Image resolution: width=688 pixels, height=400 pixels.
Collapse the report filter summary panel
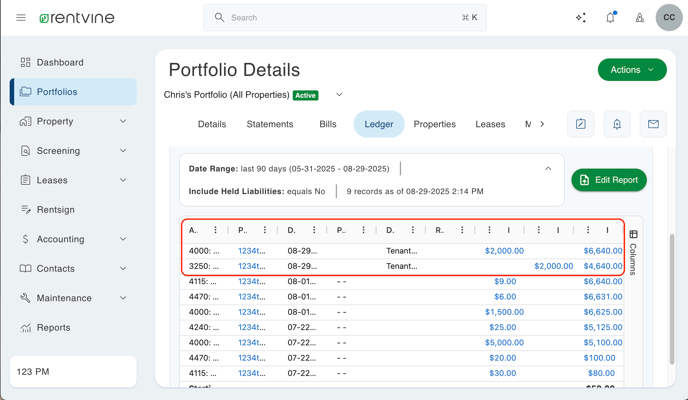(548, 169)
